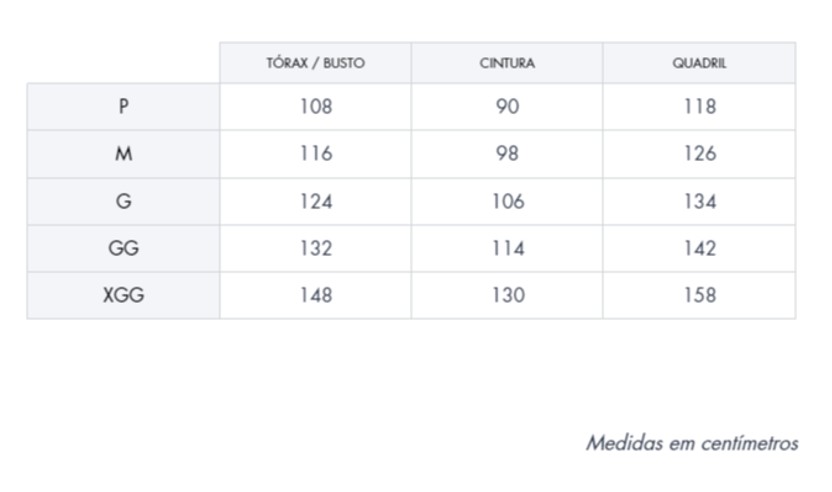The height and width of the screenshot is (492, 832).
Task: Click hip value 118 for size P
Action: [699, 106]
